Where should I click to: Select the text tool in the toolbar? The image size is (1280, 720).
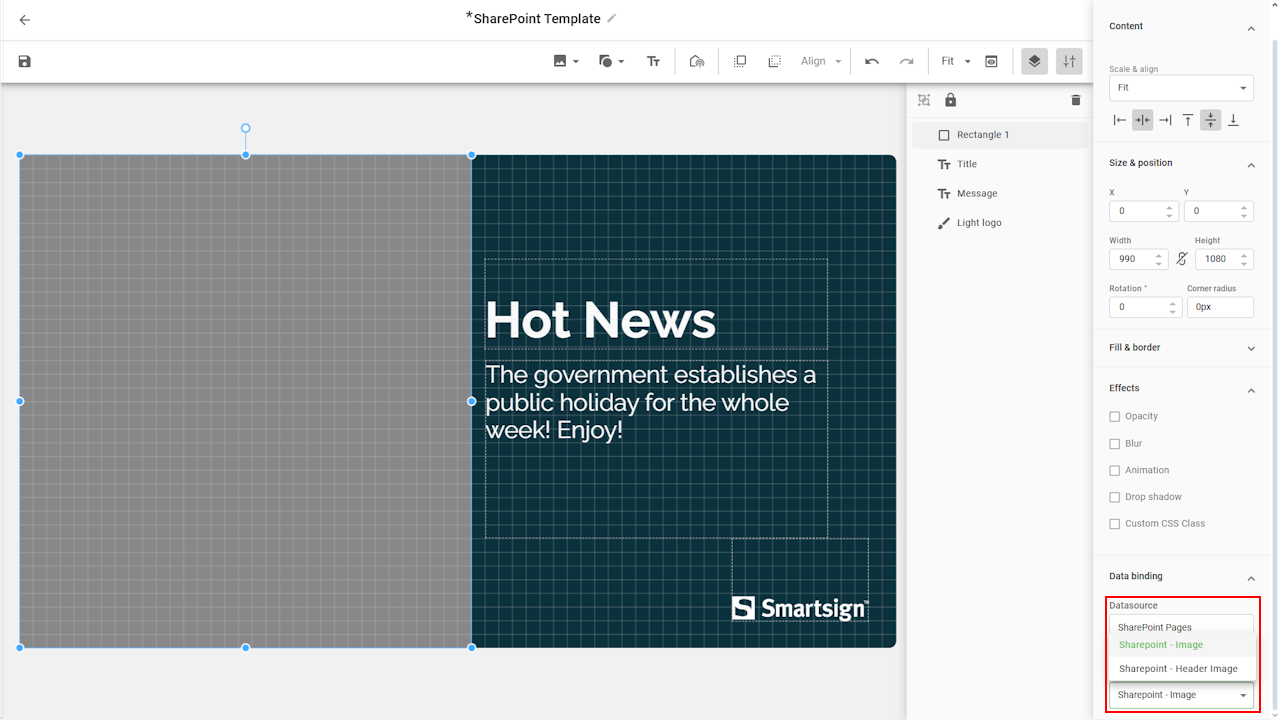(x=653, y=61)
